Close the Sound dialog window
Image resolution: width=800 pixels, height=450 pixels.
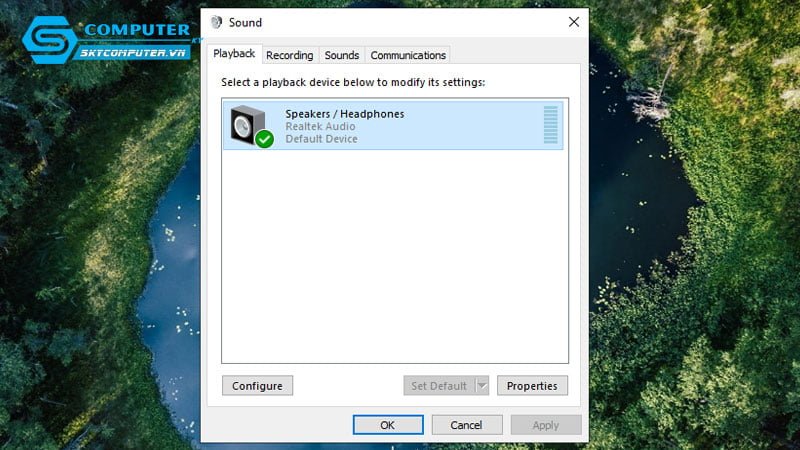click(x=573, y=22)
